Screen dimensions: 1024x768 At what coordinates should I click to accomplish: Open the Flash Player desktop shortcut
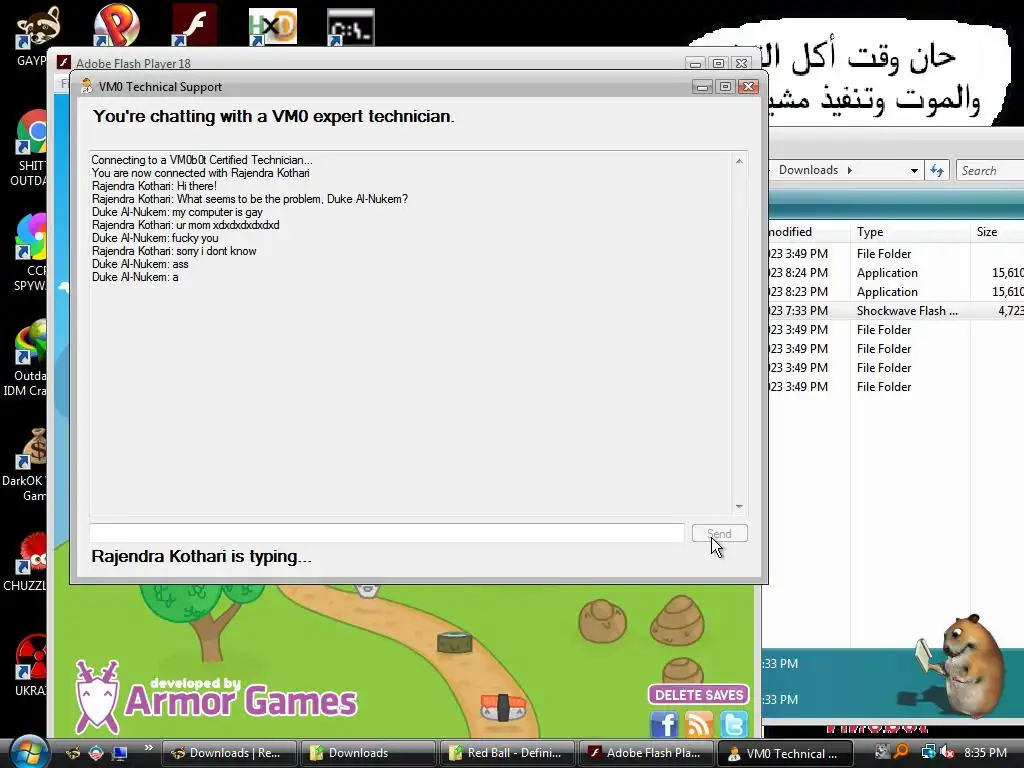(194, 26)
